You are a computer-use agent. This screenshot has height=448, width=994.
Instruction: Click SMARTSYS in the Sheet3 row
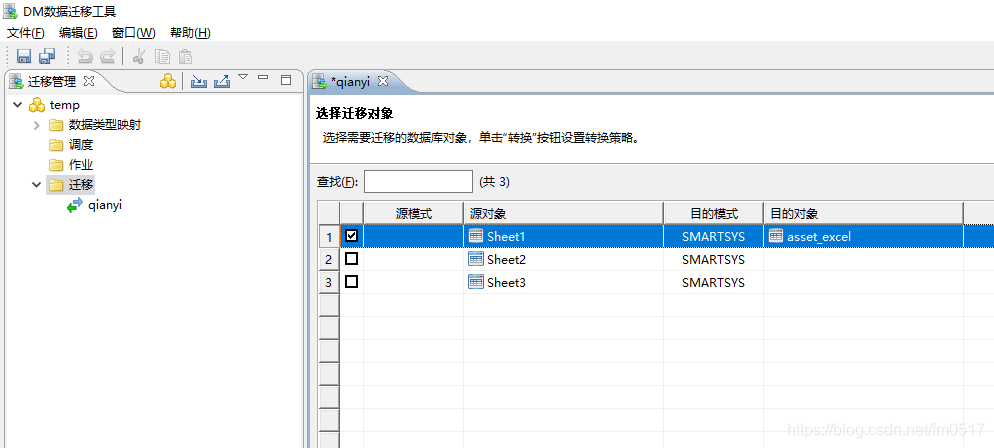tap(713, 283)
